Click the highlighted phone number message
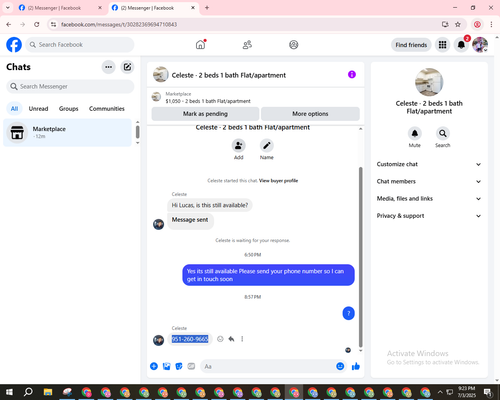 pos(190,339)
